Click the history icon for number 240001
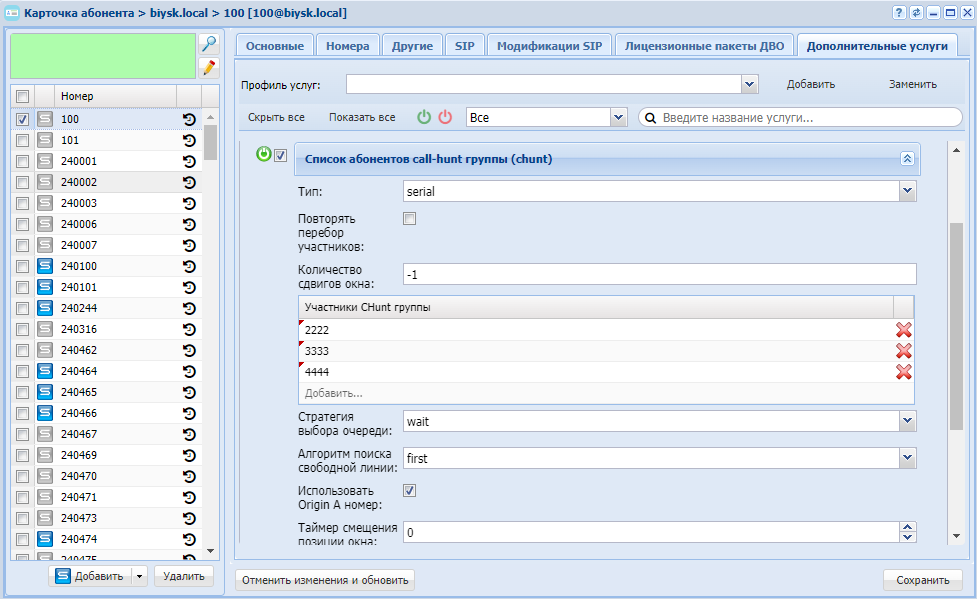 click(x=189, y=161)
